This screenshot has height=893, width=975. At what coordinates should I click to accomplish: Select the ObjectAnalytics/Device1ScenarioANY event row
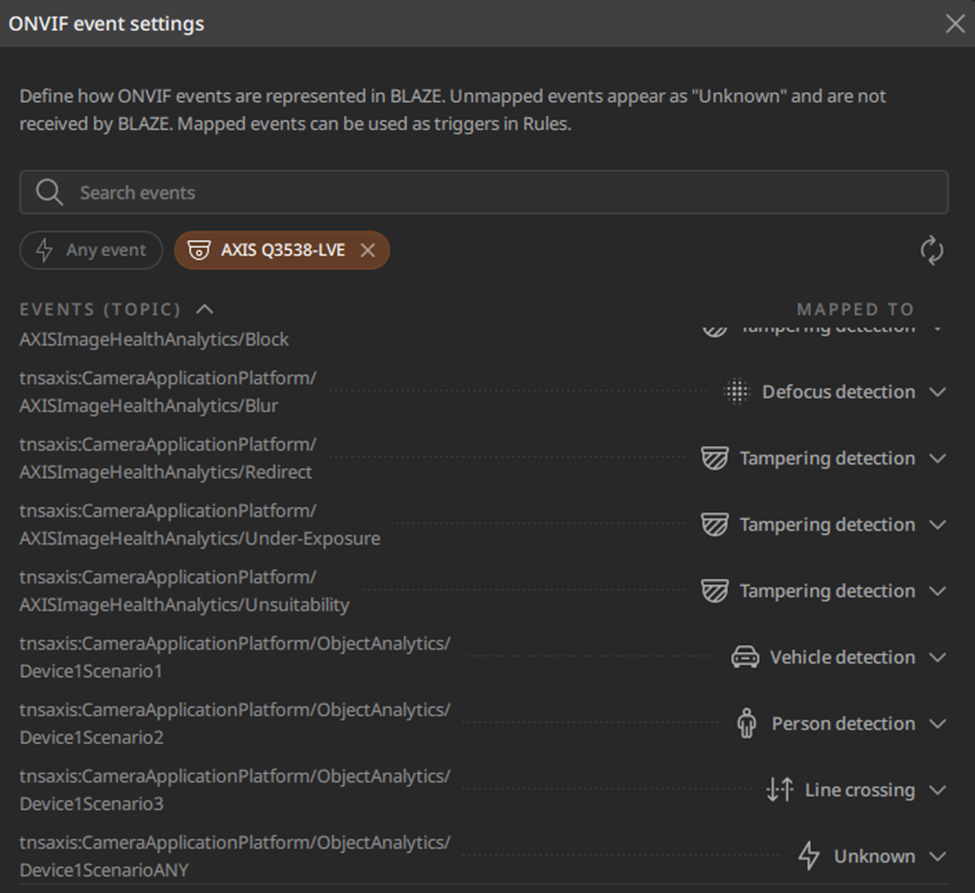(x=484, y=856)
